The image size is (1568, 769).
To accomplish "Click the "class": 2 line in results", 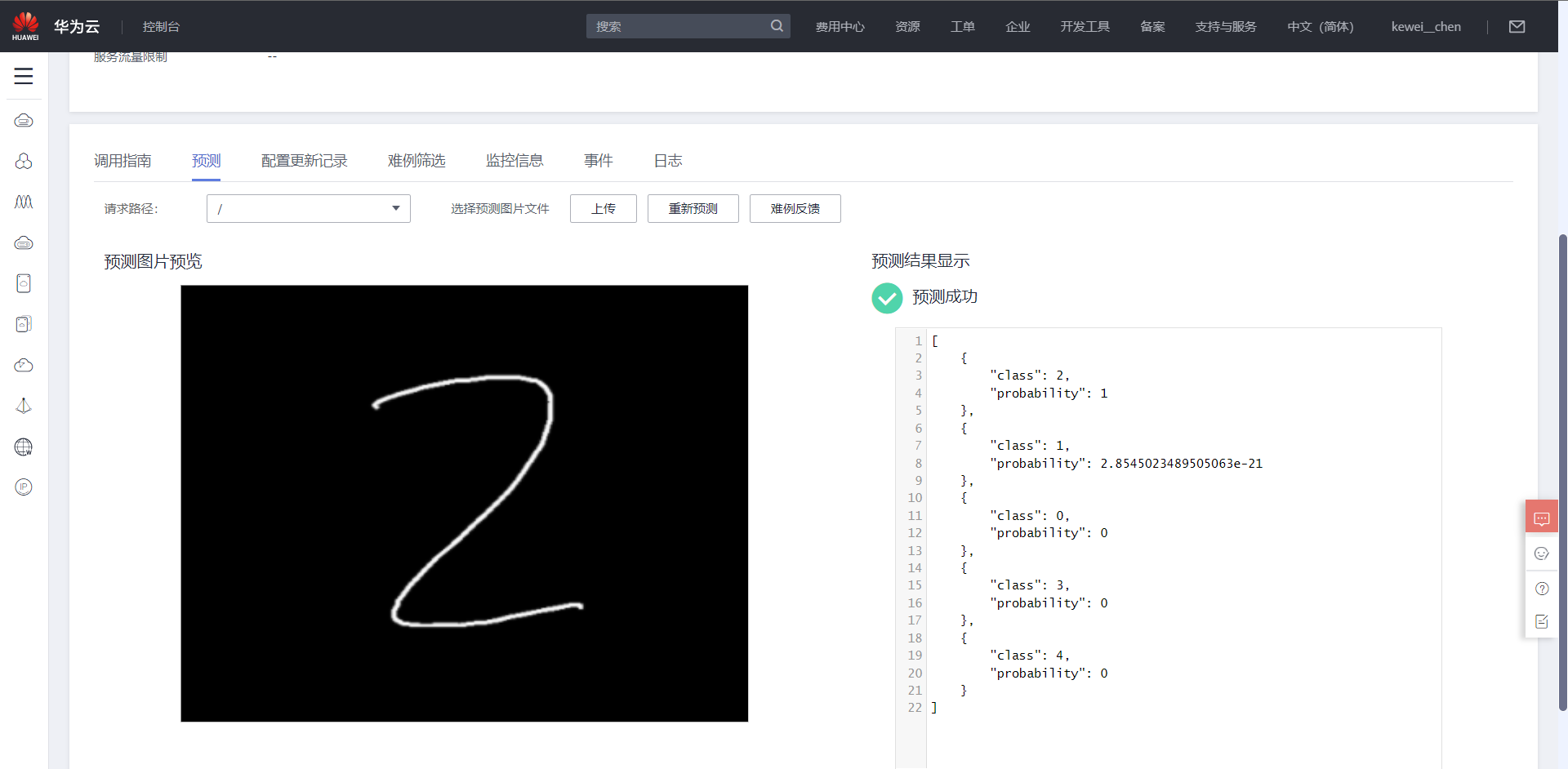I will pos(1030,376).
